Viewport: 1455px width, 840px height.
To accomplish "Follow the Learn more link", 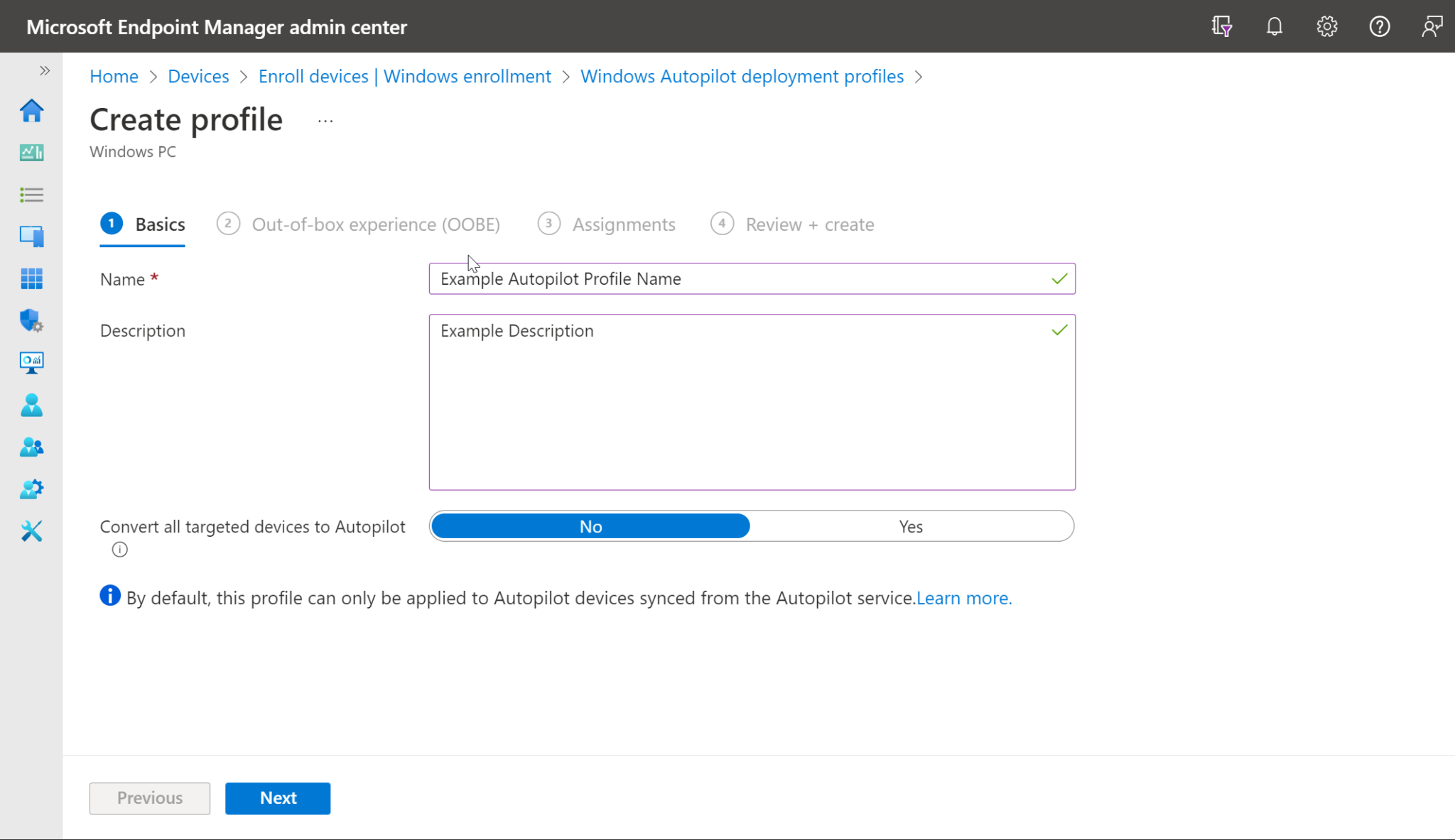I will pyautogui.click(x=964, y=598).
